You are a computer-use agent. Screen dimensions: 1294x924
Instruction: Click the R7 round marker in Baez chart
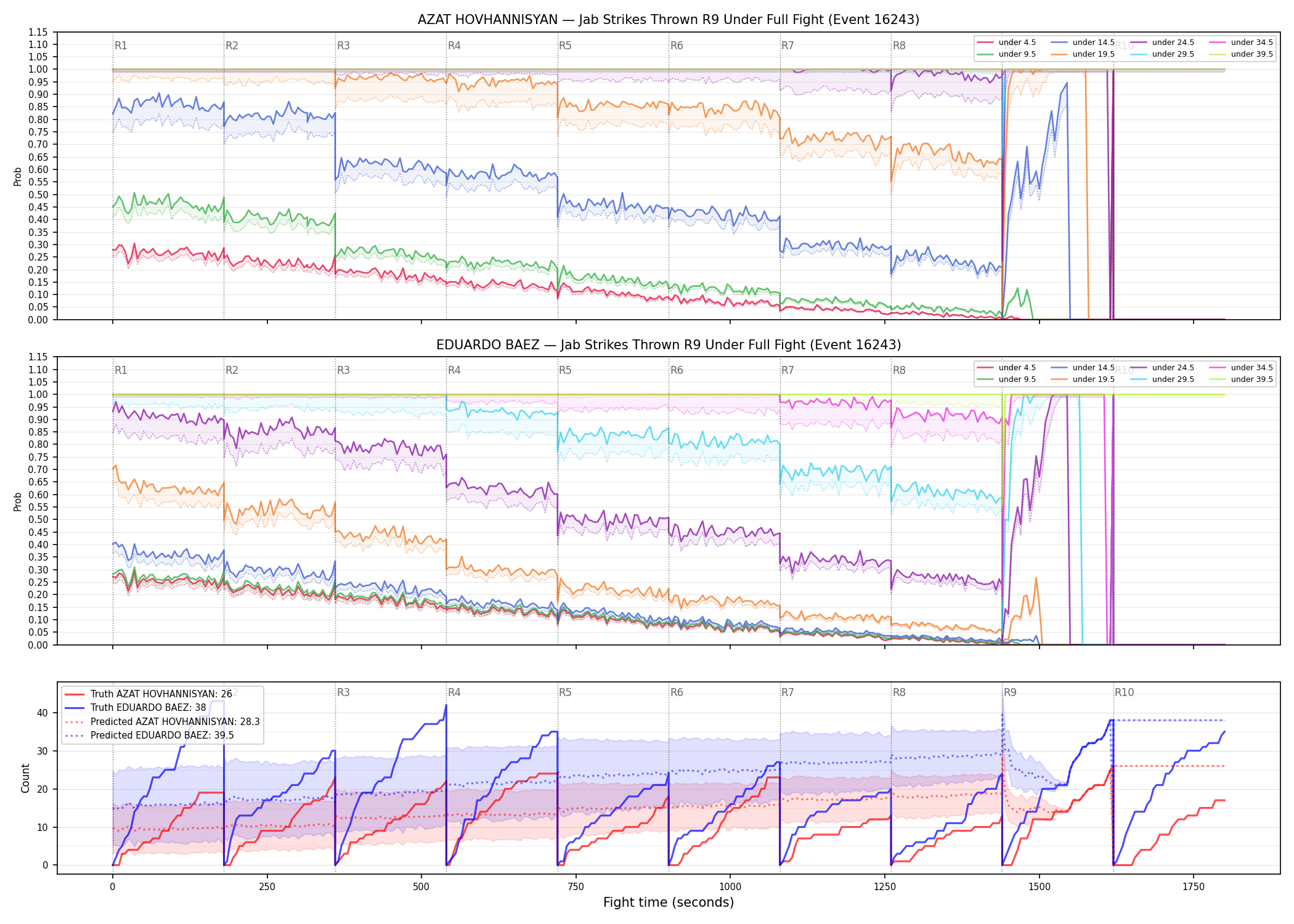(x=787, y=370)
